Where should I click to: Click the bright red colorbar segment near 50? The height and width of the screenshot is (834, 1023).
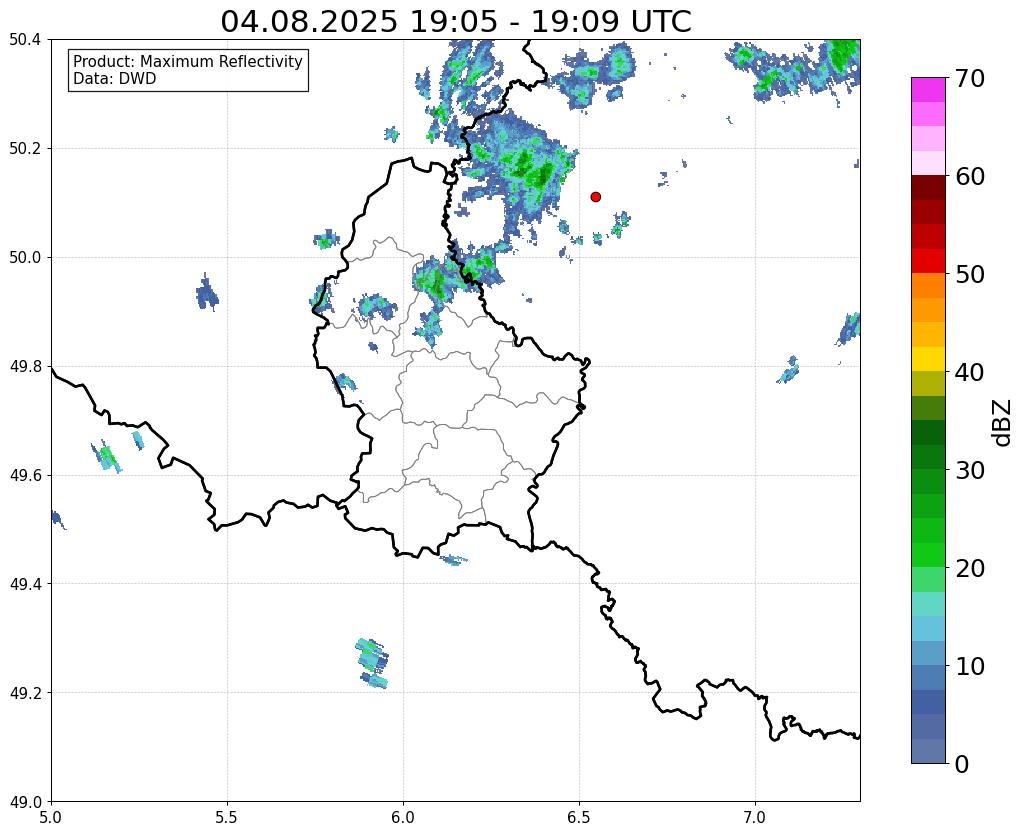coord(928,261)
